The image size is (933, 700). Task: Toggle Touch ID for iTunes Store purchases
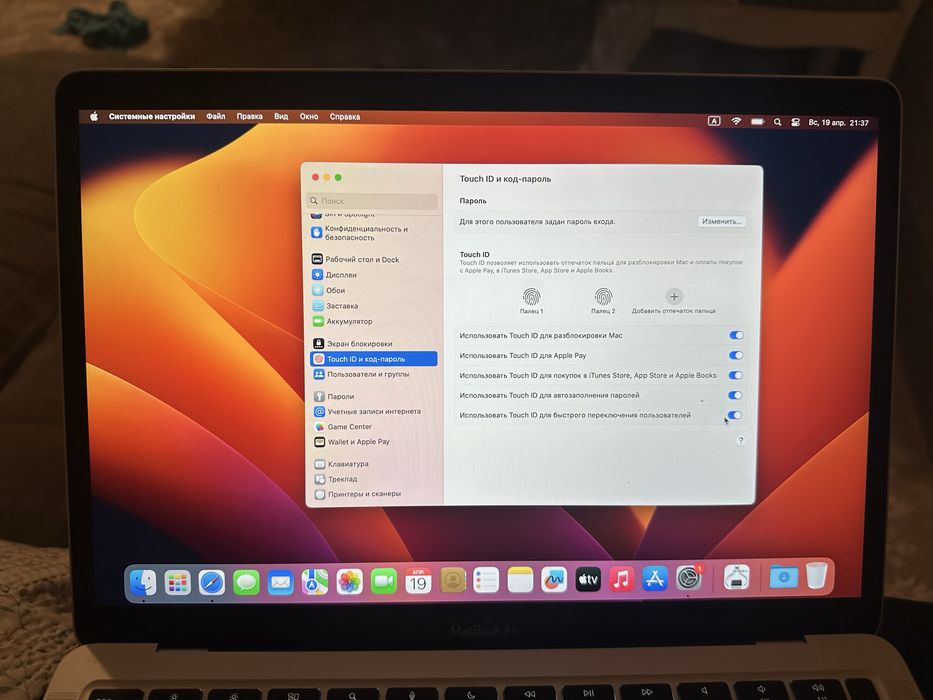tap(735, 375)
